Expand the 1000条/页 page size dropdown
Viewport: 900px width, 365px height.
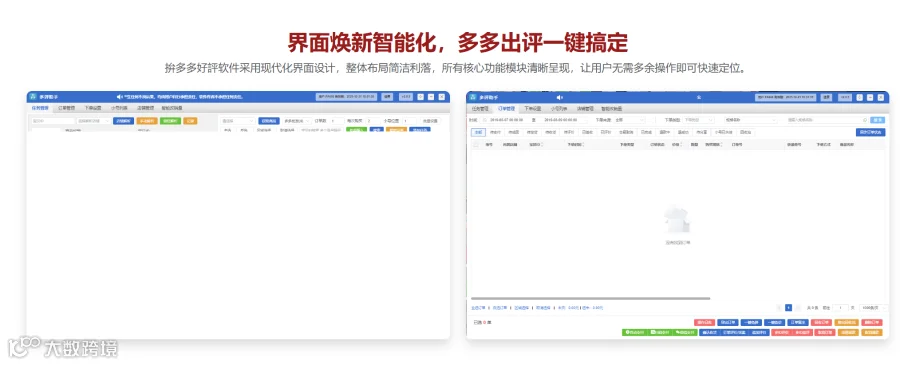(x=874, y=308)
